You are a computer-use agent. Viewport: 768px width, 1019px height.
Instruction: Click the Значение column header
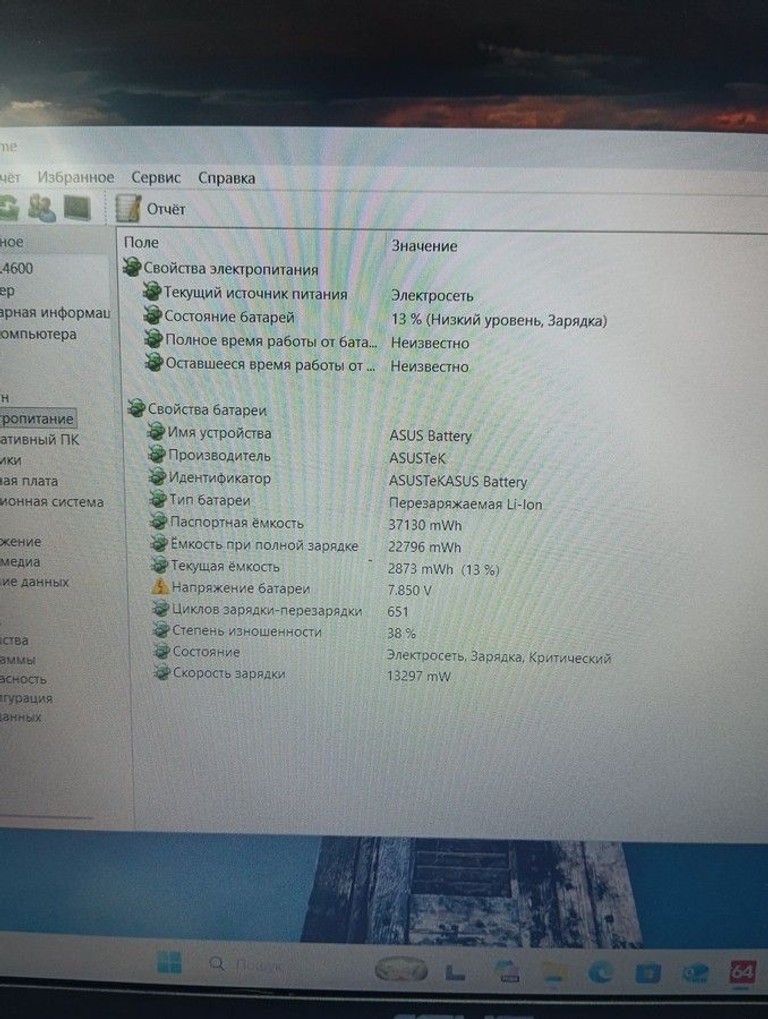(424, 246)
